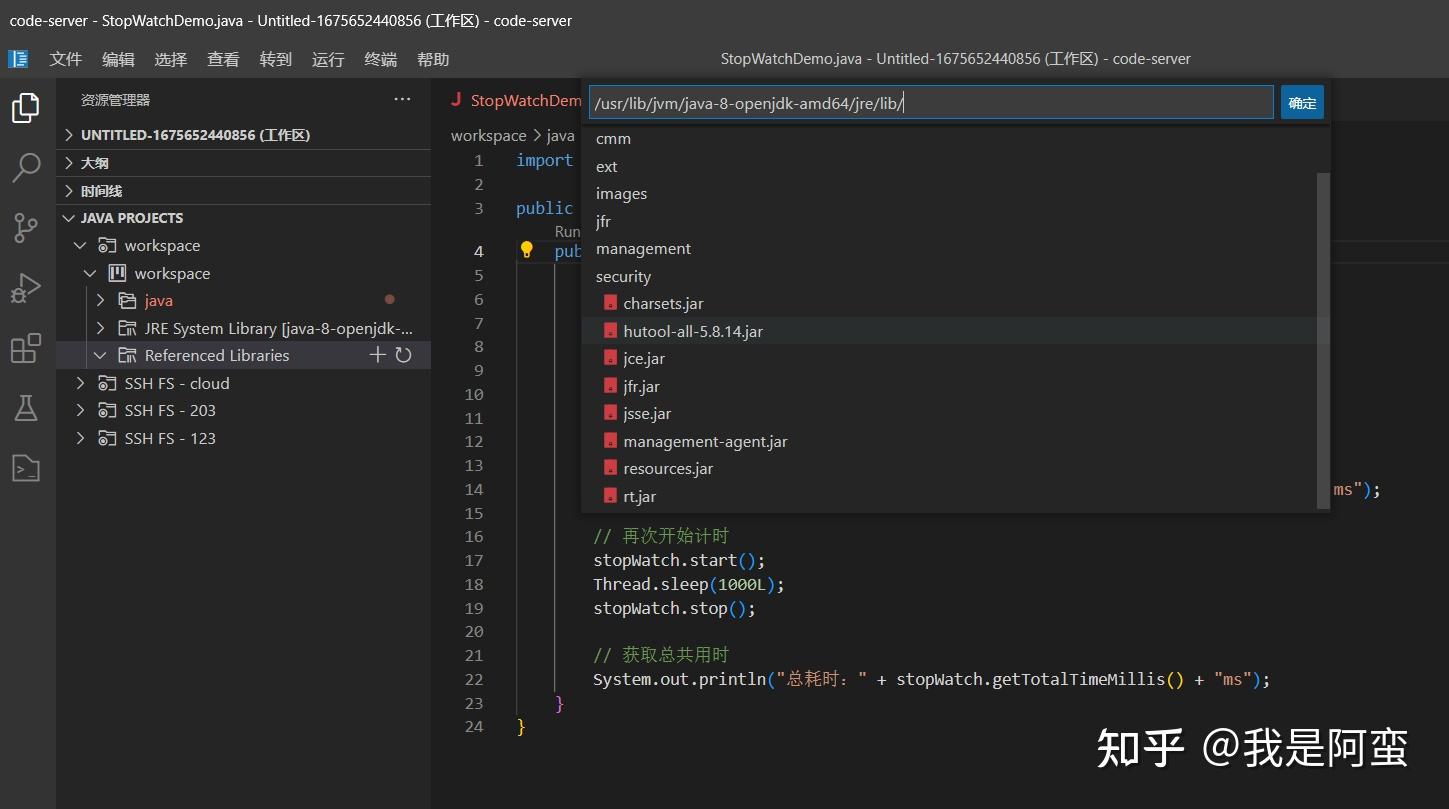Click the file picker list scrollbar
Image resolution: width=1449 pixels, height=809 pixels.
point(1324,340)
